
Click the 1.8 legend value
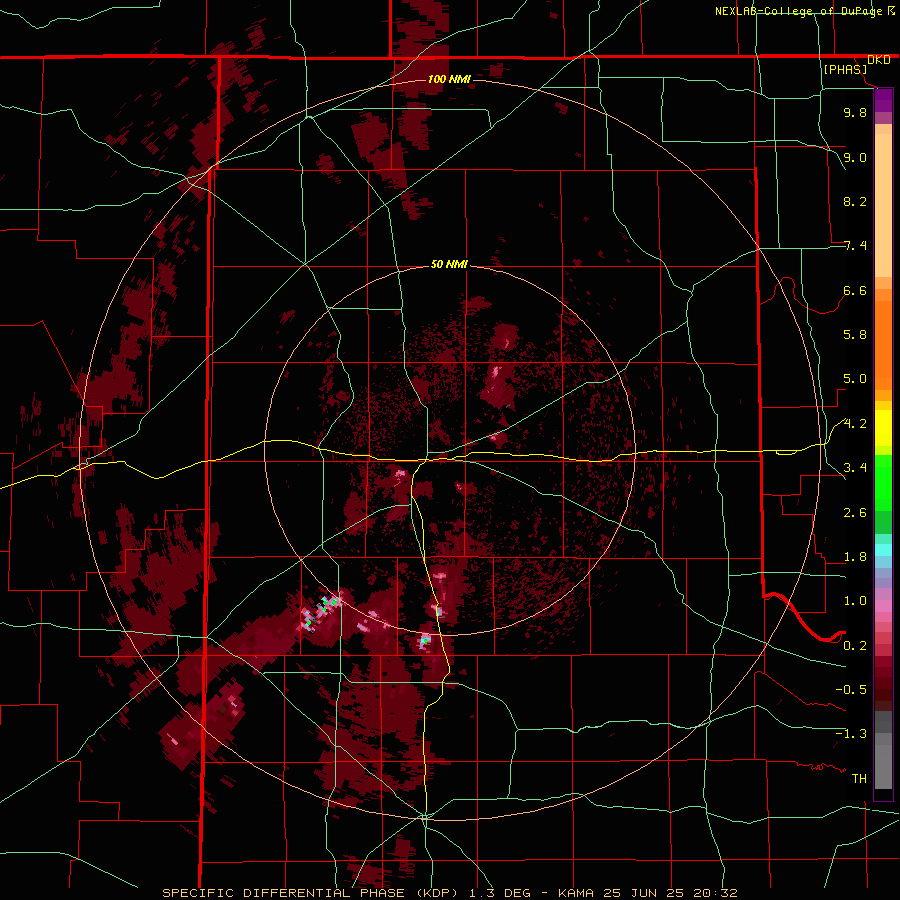click(855, 557)
